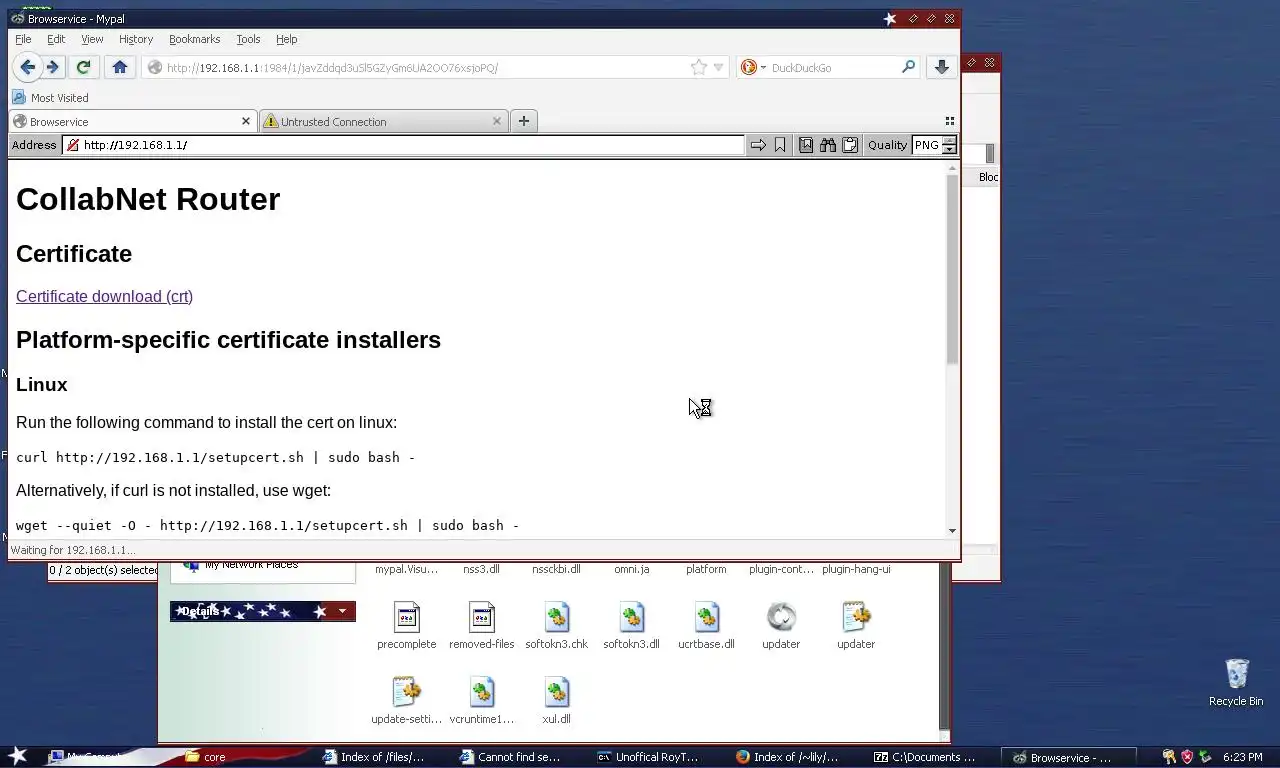Viewport: 1280px width, 768px height.
Task: Click the Browservice find binoculars icon
Action: tap(828, 145)
